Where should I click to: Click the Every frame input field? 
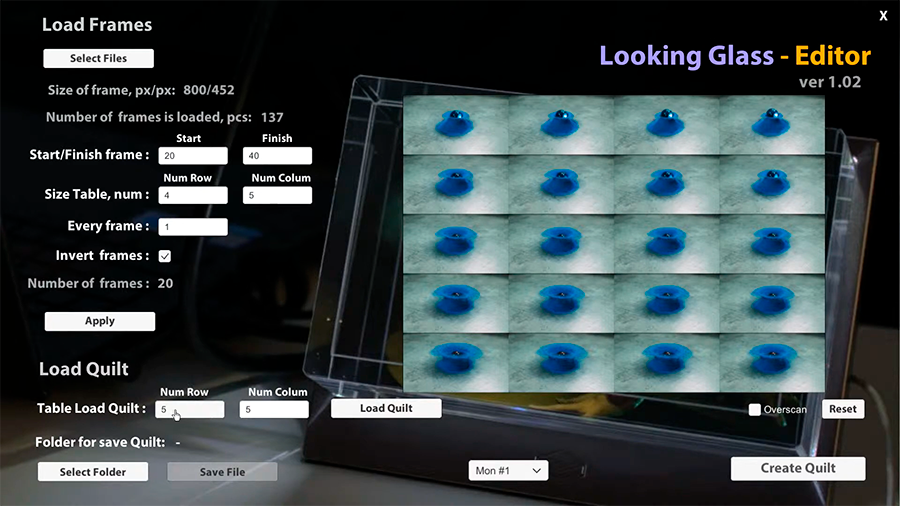coord(193,227)
